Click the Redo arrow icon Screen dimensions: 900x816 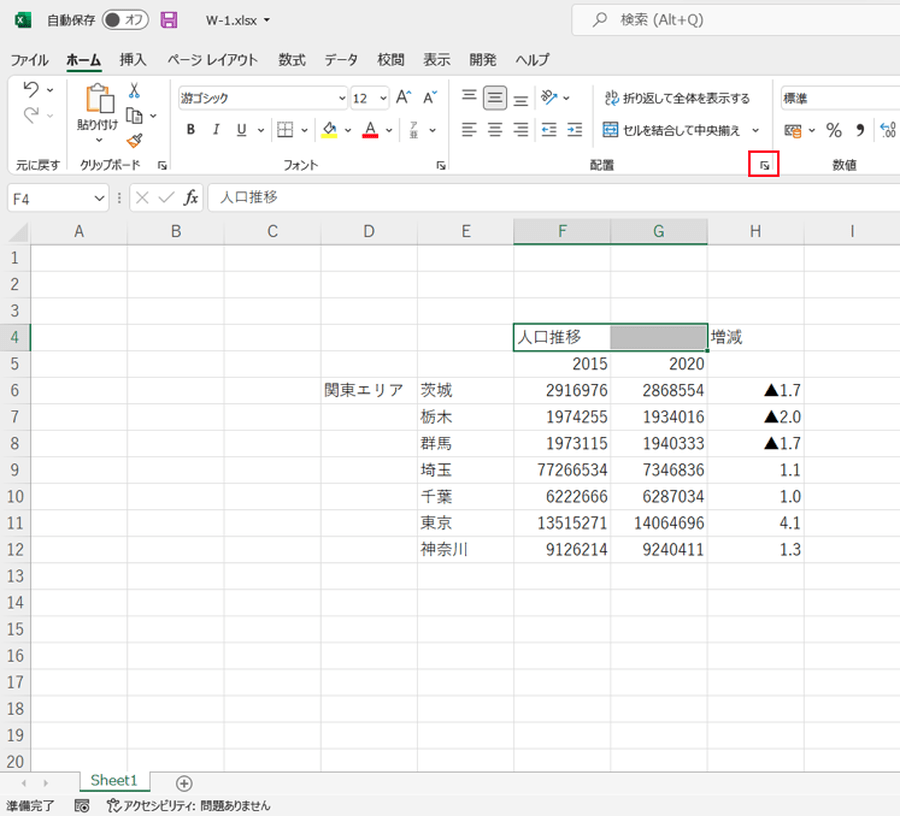tap(31, 115)
